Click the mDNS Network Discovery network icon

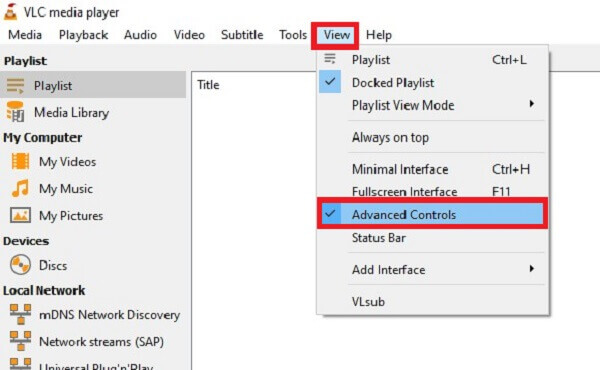(20, 314)
